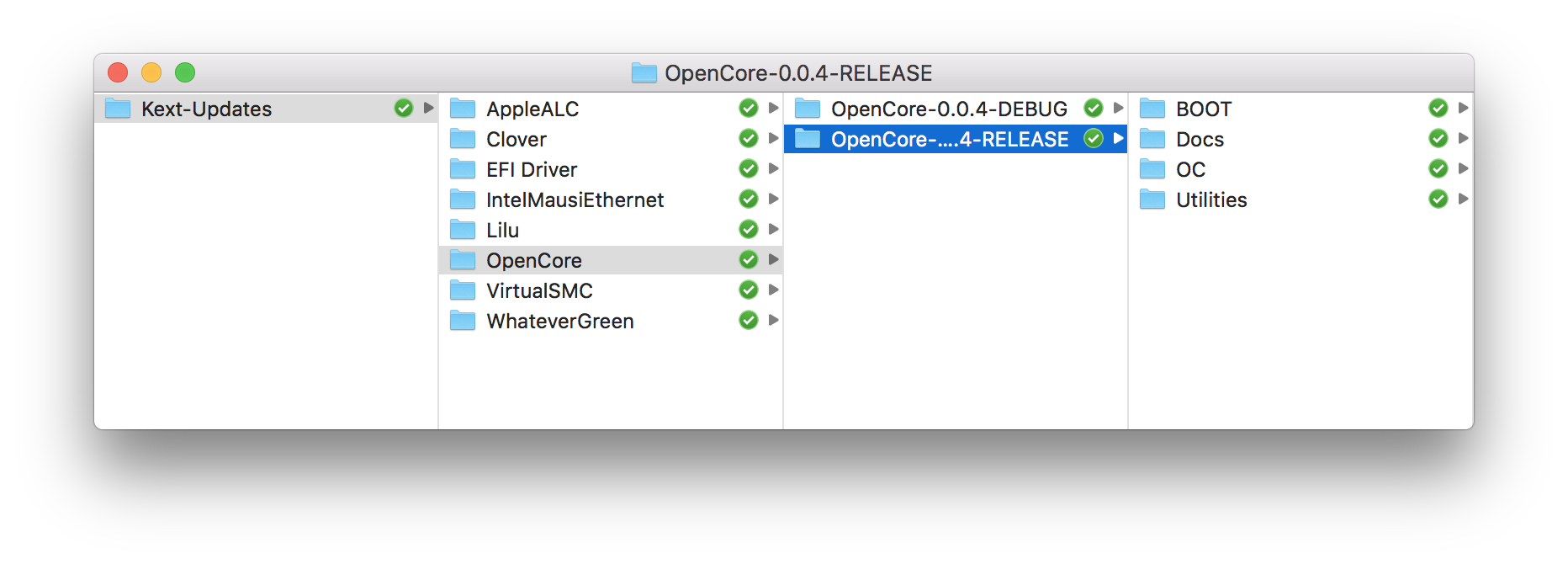The image size is (1568, 564).
Task: Click the yellow minimize window button
Action: 151,72
